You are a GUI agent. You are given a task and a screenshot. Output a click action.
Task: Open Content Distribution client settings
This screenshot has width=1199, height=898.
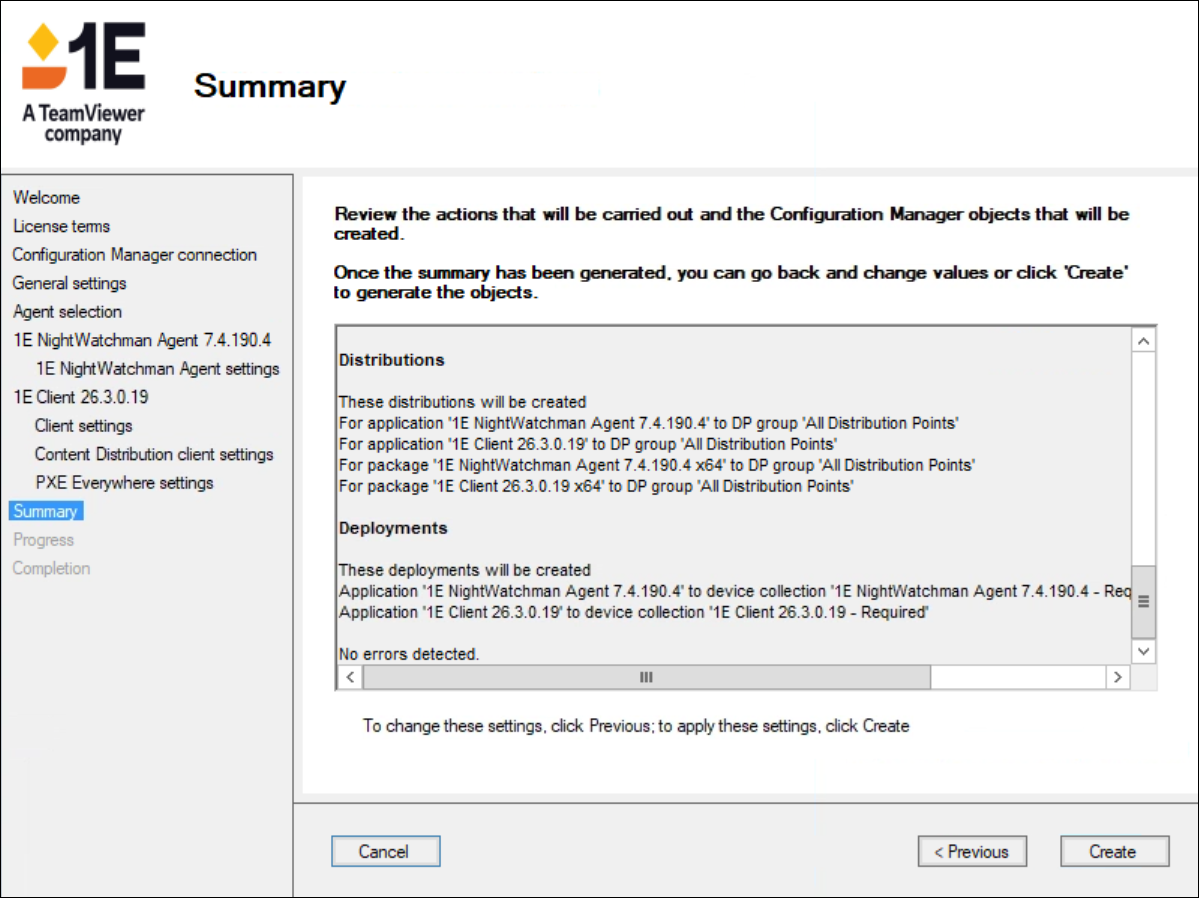(x=154, y=454)
